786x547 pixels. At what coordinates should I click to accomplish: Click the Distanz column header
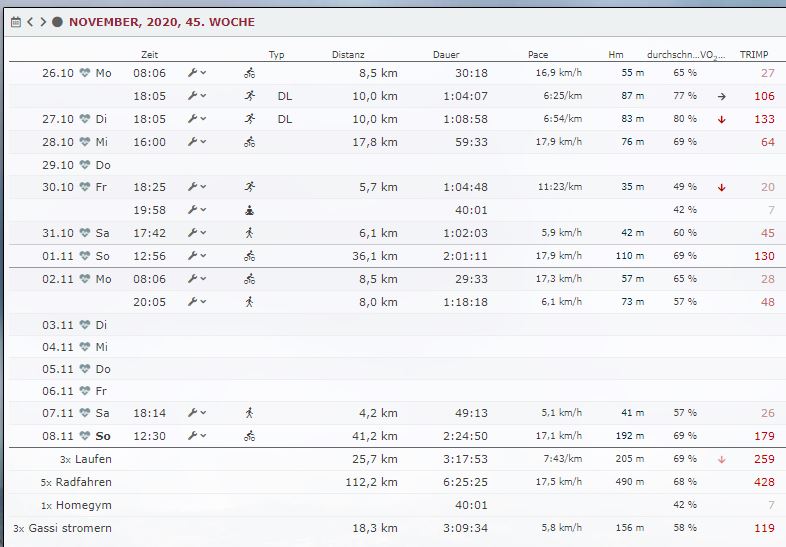348,54
